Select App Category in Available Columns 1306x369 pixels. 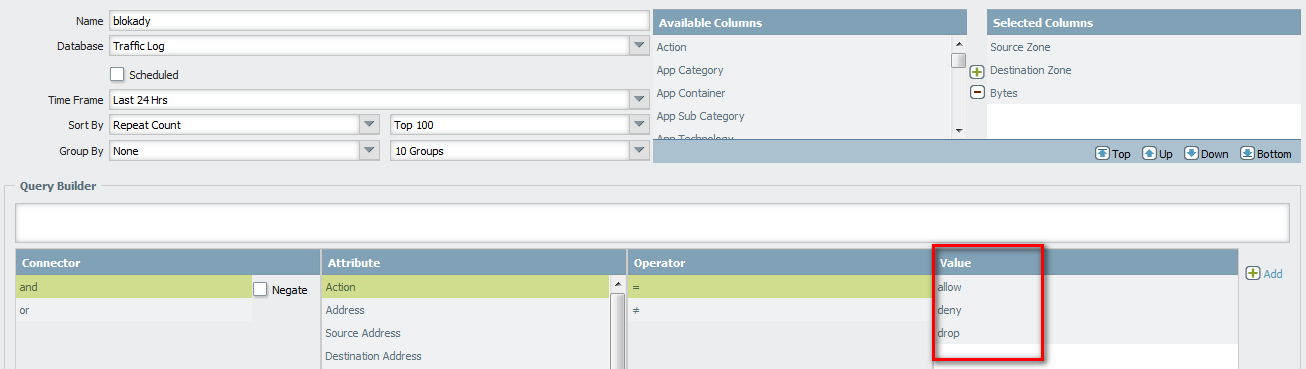tap(801, 70)
